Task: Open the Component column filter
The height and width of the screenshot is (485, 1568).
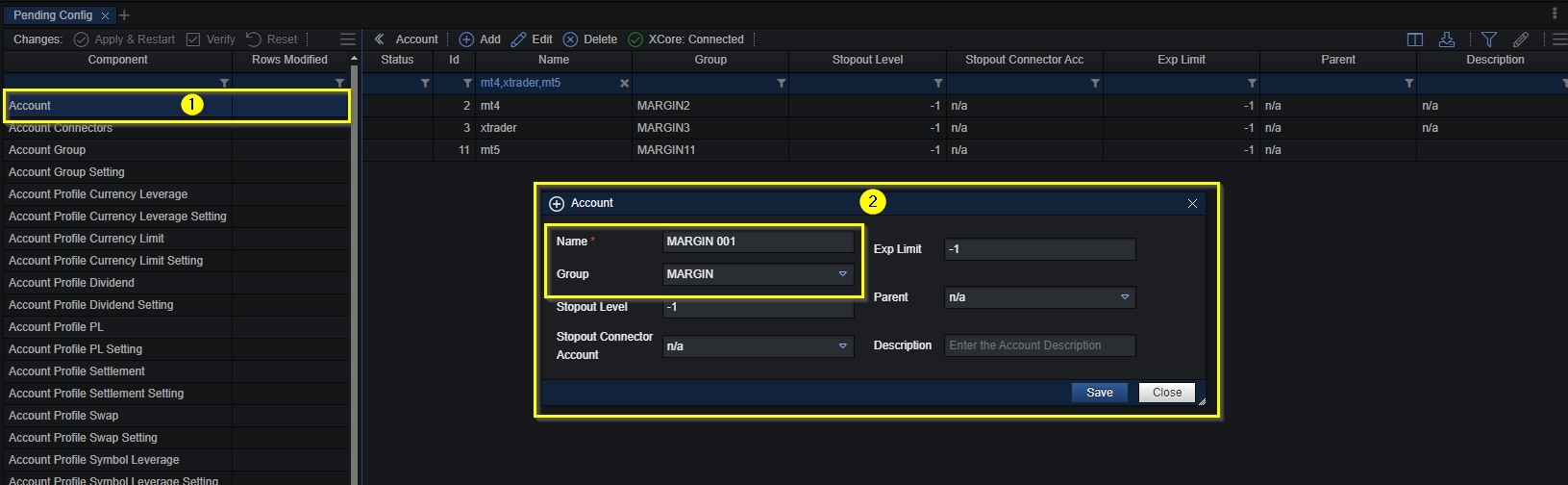Action: click(x=224, y=84)
